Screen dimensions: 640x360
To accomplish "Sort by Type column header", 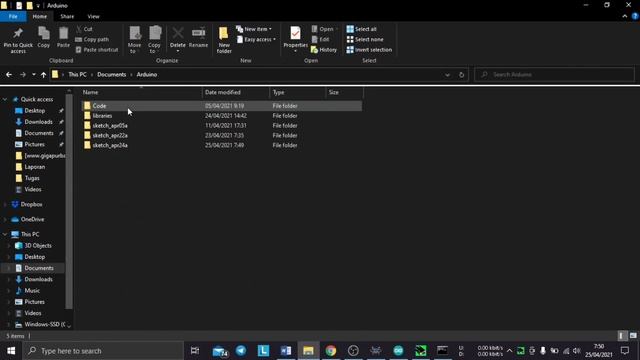I will pos(298,92).
